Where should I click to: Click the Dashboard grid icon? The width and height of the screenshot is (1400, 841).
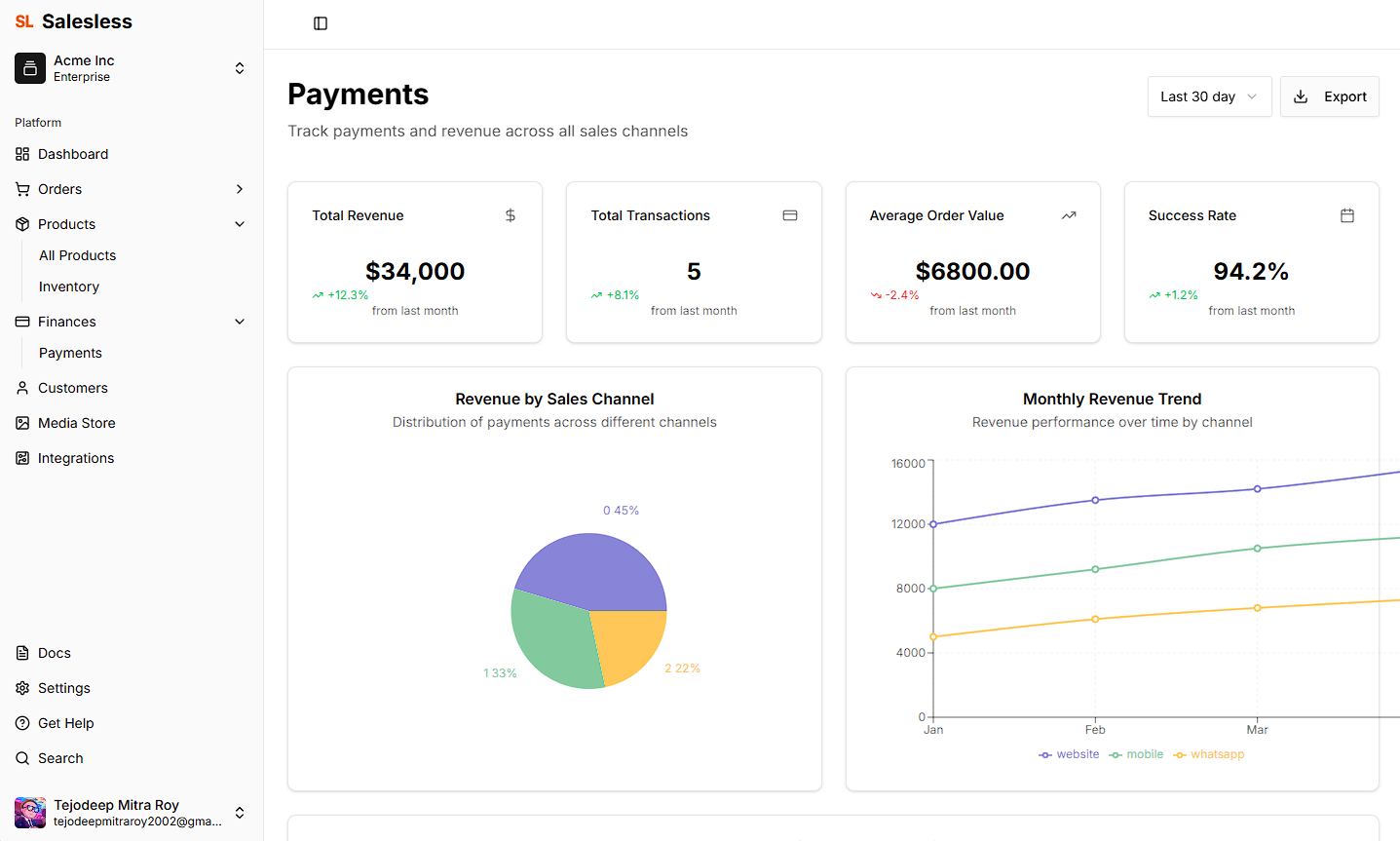(22, 154)
